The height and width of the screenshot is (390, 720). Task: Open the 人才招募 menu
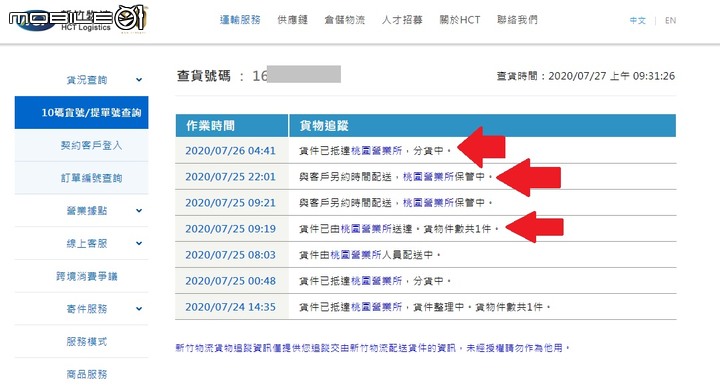[x=402, y=20]
